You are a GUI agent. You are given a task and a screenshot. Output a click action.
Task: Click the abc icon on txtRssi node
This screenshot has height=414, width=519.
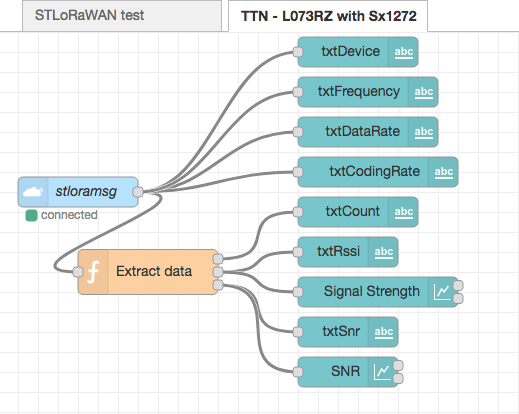(x=384, y=252)
